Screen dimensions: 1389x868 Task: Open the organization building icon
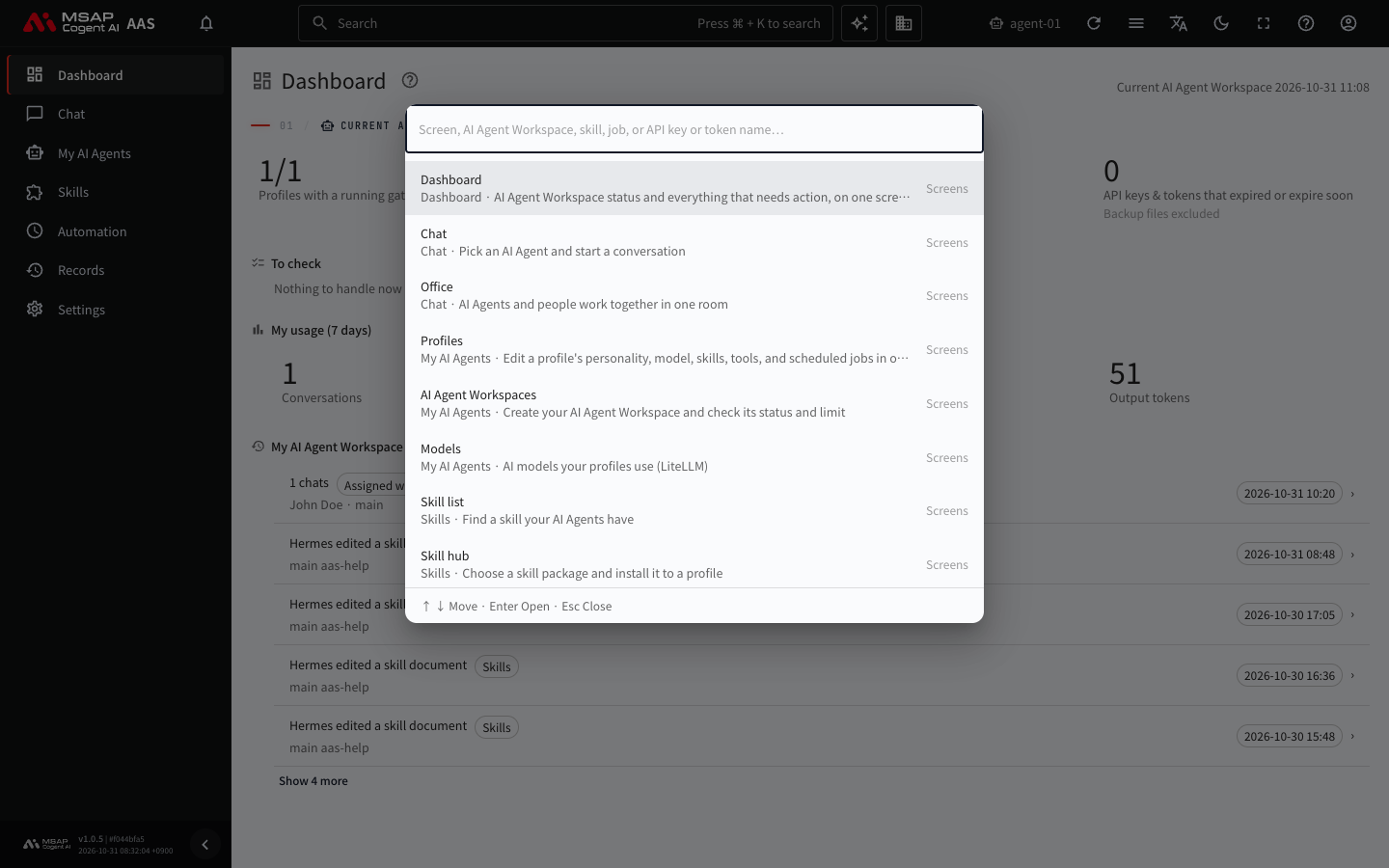904,23
